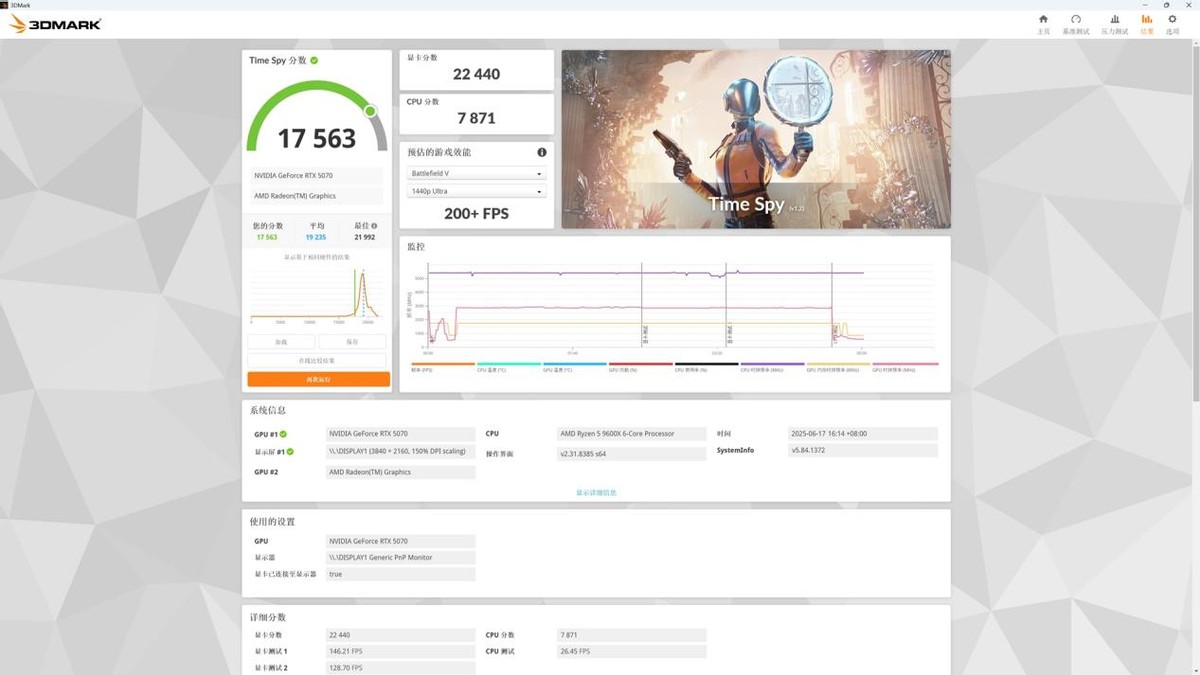Click the AMD Ryzen 5 9600X processor field

pyautogui.click(x=631, y=434)
